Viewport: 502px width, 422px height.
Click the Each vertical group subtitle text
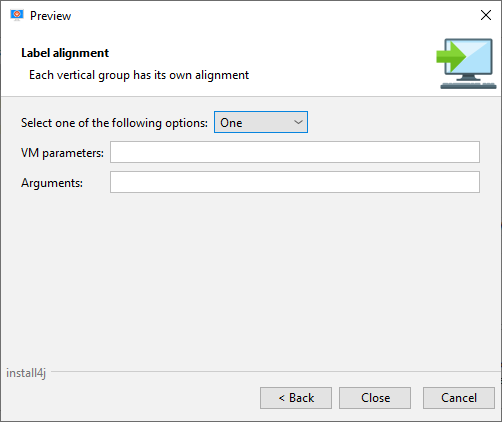pos(139,75)
